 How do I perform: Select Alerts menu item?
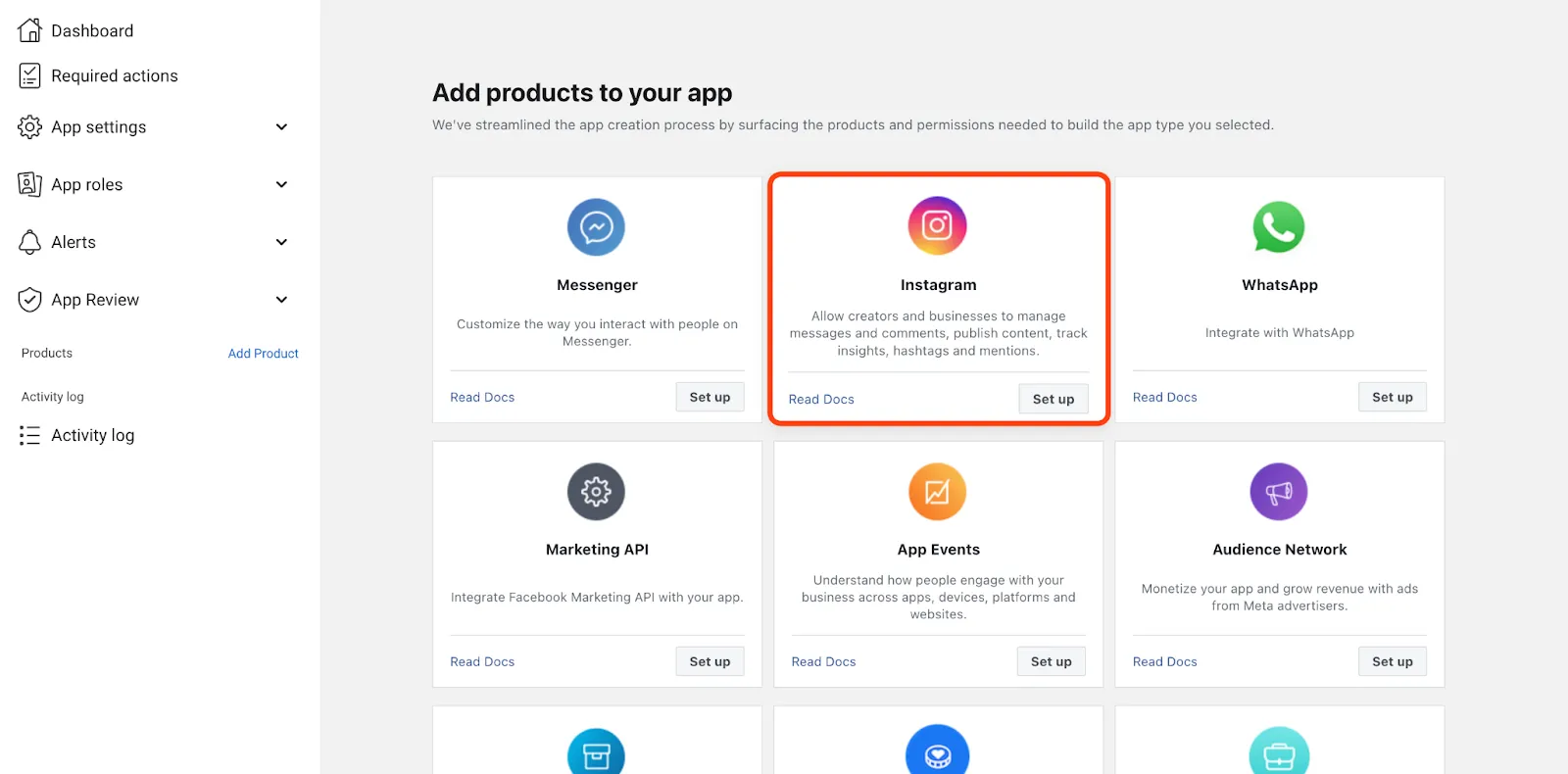pyautogui.click(x=73, y=242)
